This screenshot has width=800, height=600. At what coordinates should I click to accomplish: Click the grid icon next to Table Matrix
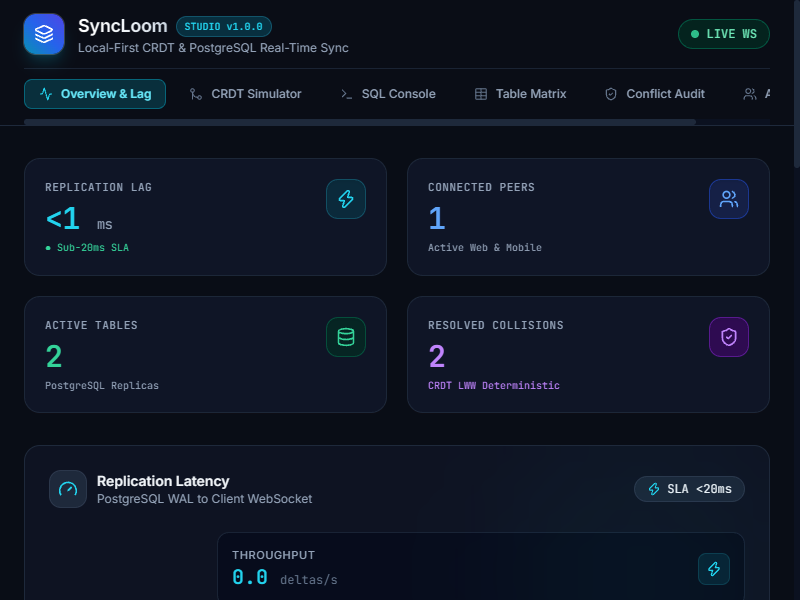pos(481,94)
